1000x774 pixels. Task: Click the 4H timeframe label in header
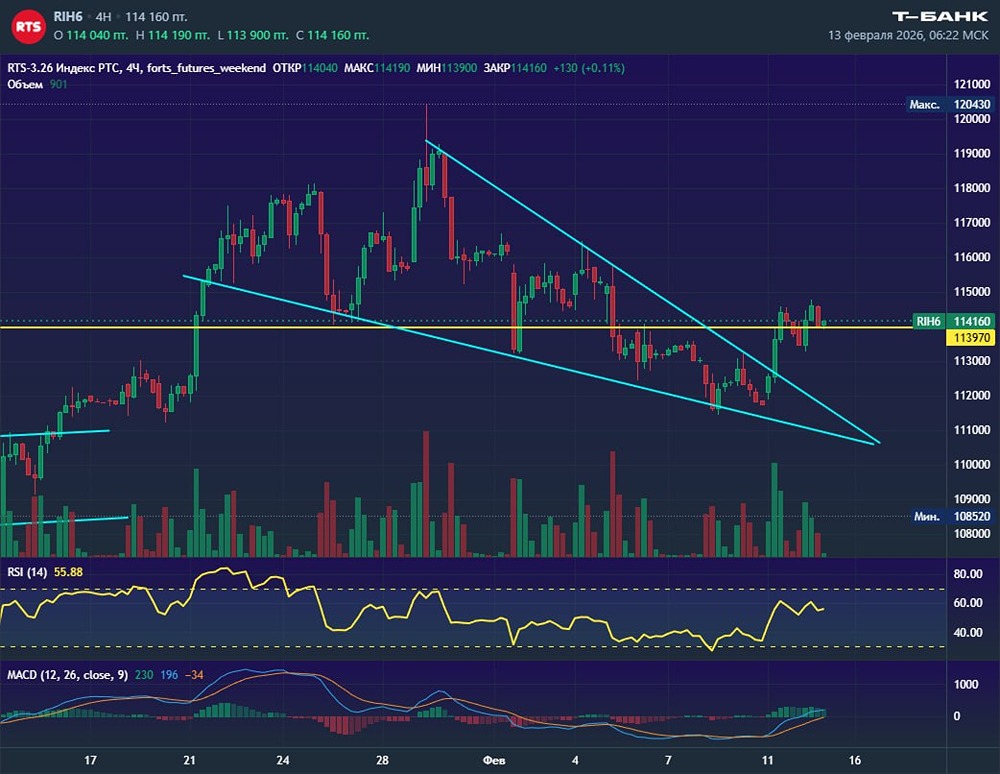[103, 17]
